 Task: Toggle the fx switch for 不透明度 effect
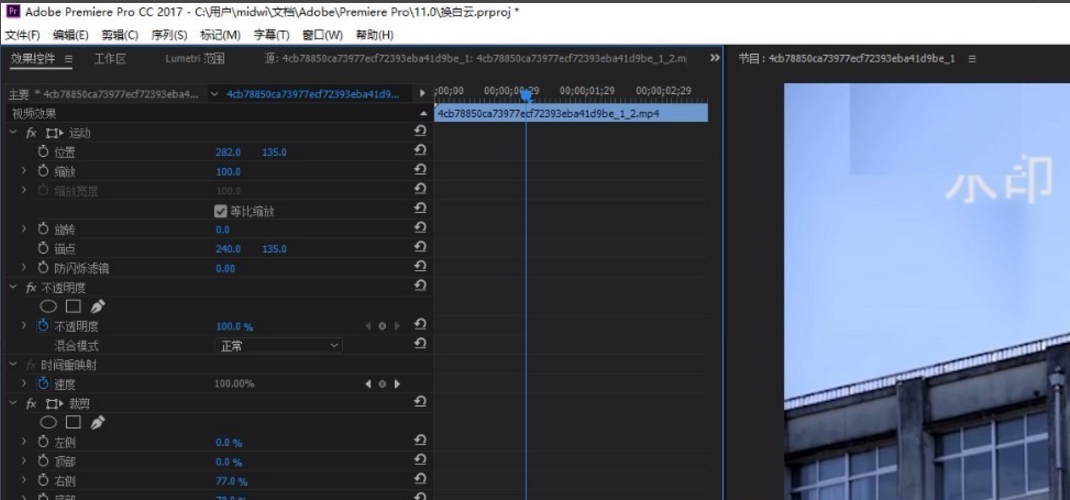click(x=31, y=288)
